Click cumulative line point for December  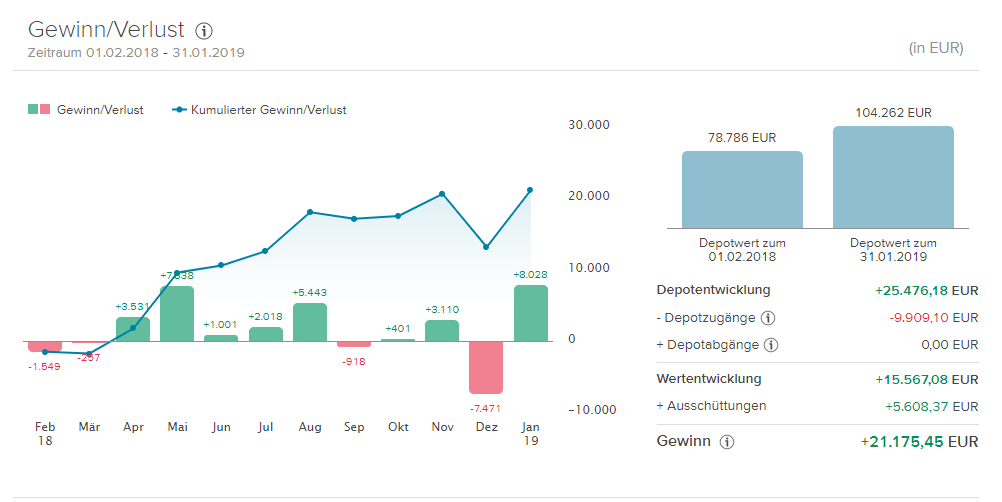coord(486,247)
